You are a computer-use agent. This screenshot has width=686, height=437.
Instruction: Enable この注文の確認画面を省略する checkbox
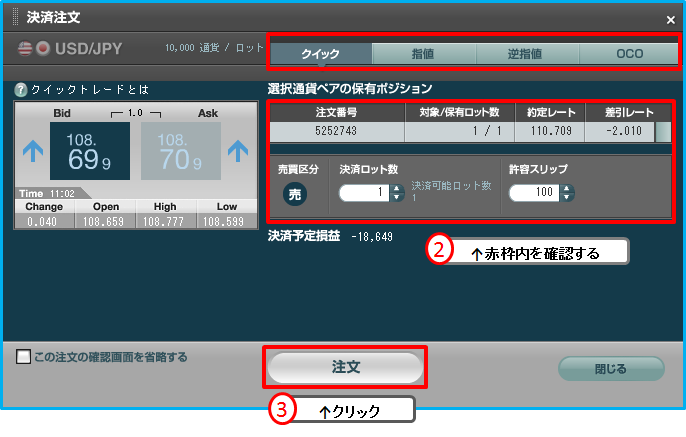click(23, 357)
